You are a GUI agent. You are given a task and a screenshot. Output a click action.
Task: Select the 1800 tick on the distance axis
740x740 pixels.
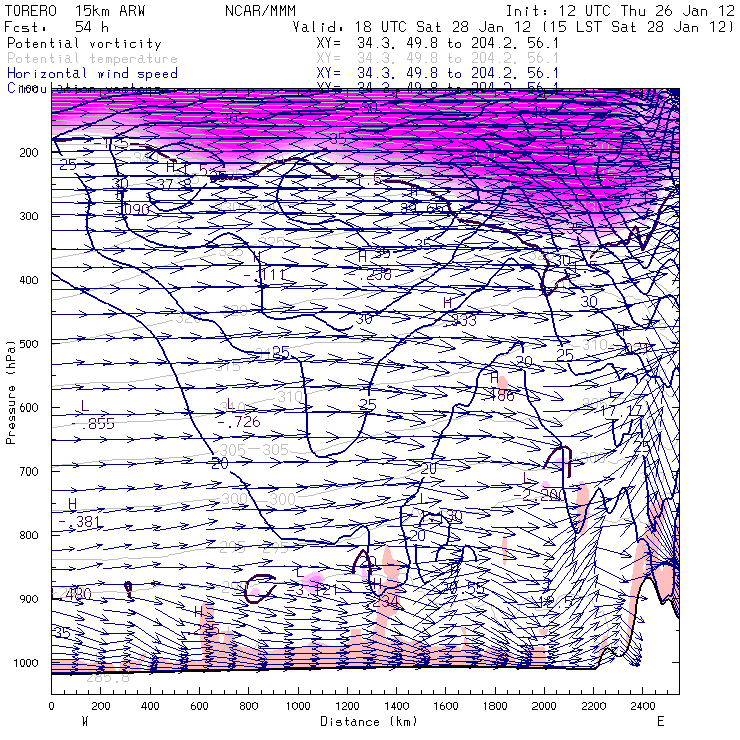click(x=495, y=706)
